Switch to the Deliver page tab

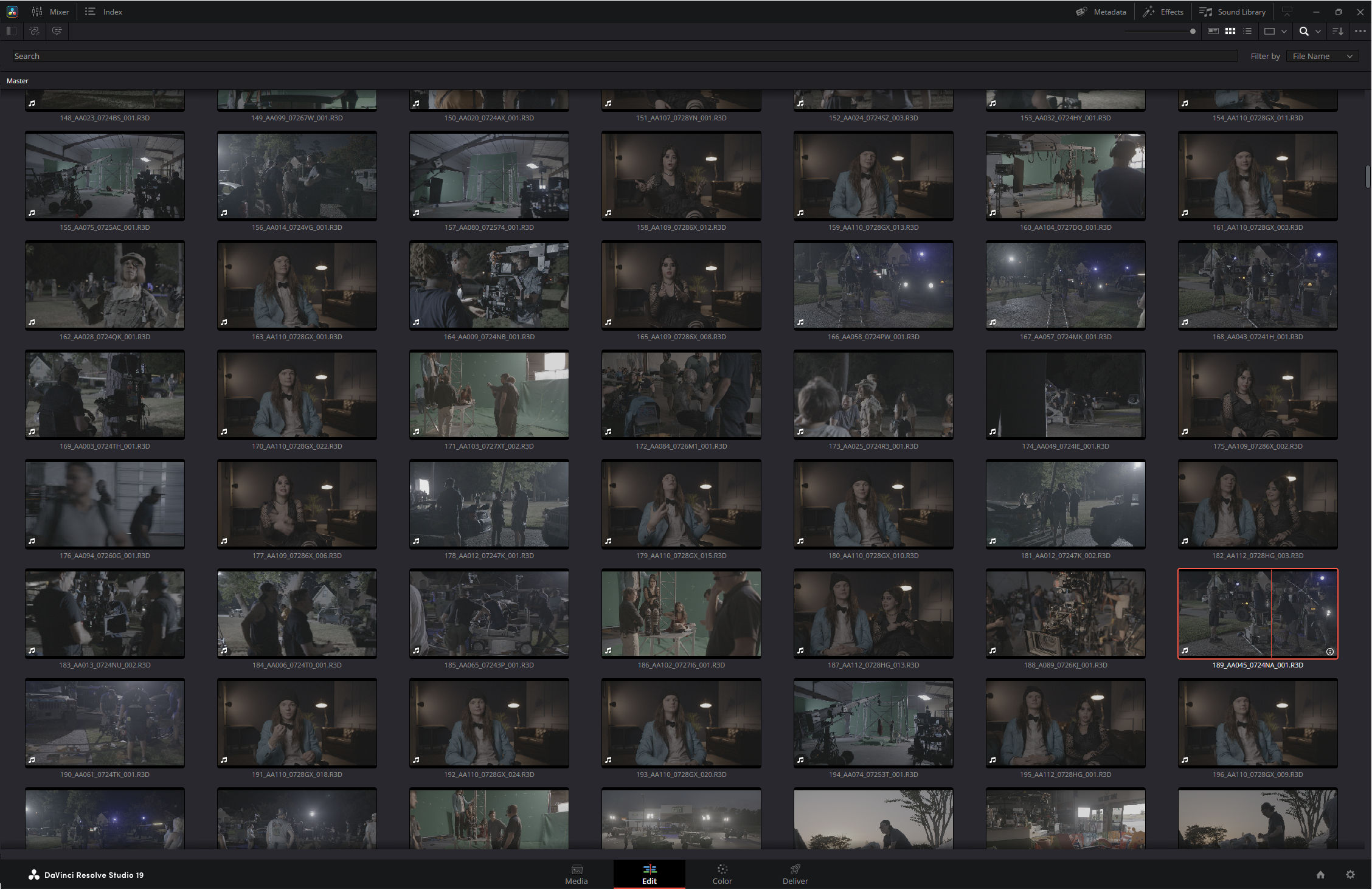[795, 875]
